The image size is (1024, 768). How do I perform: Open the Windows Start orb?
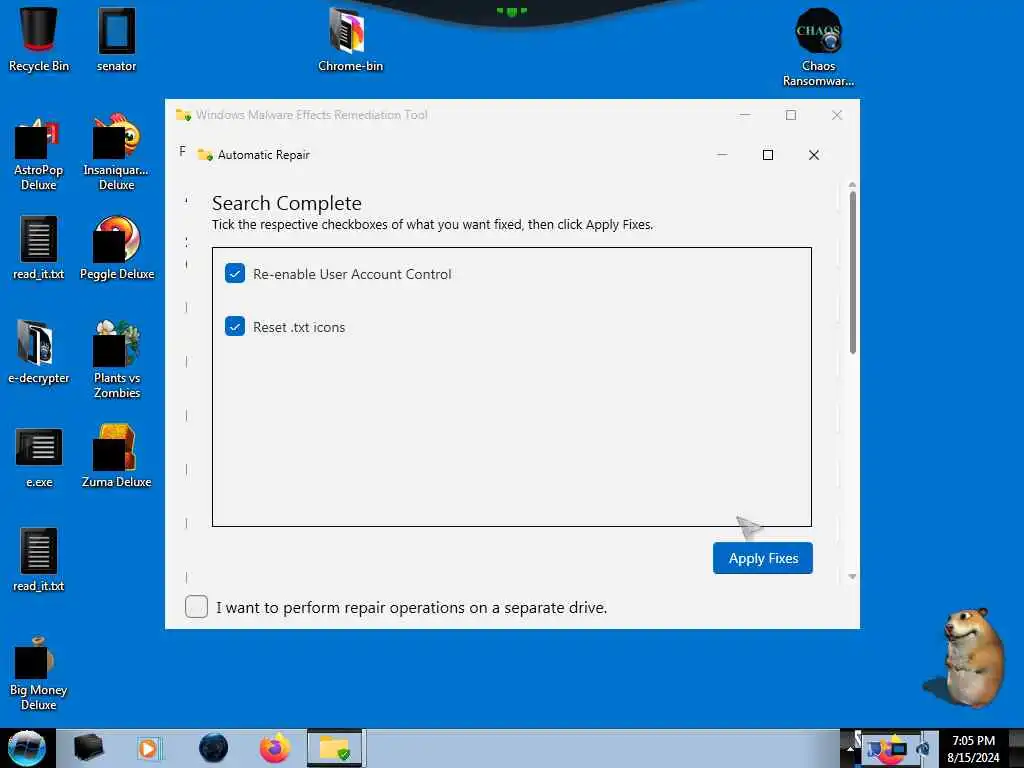pos(27,748)
